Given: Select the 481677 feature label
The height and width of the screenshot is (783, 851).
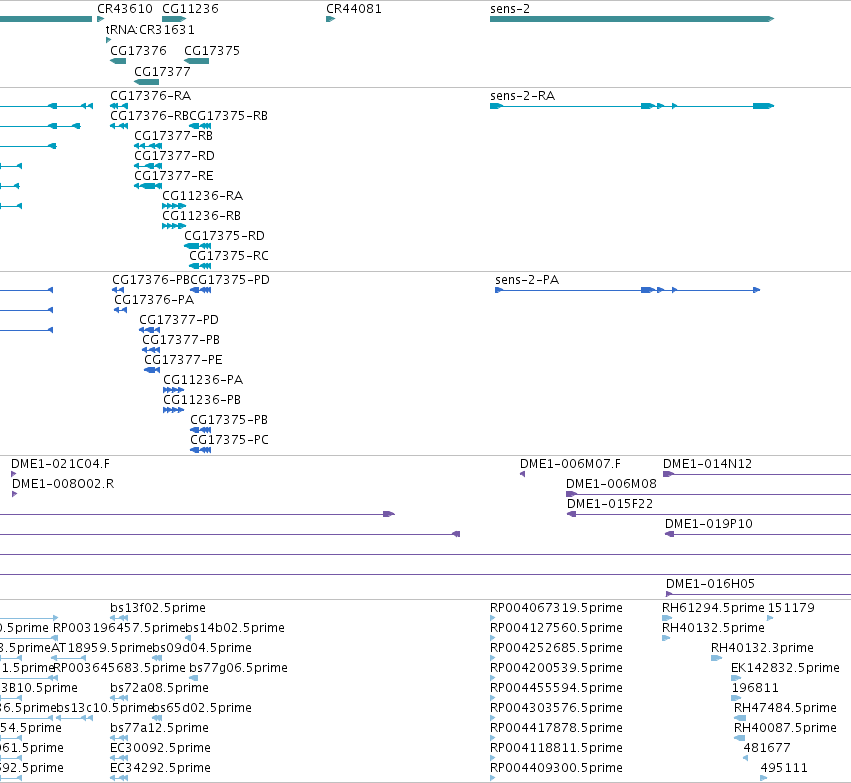Looking at the screenshot, I should point(767,748).
